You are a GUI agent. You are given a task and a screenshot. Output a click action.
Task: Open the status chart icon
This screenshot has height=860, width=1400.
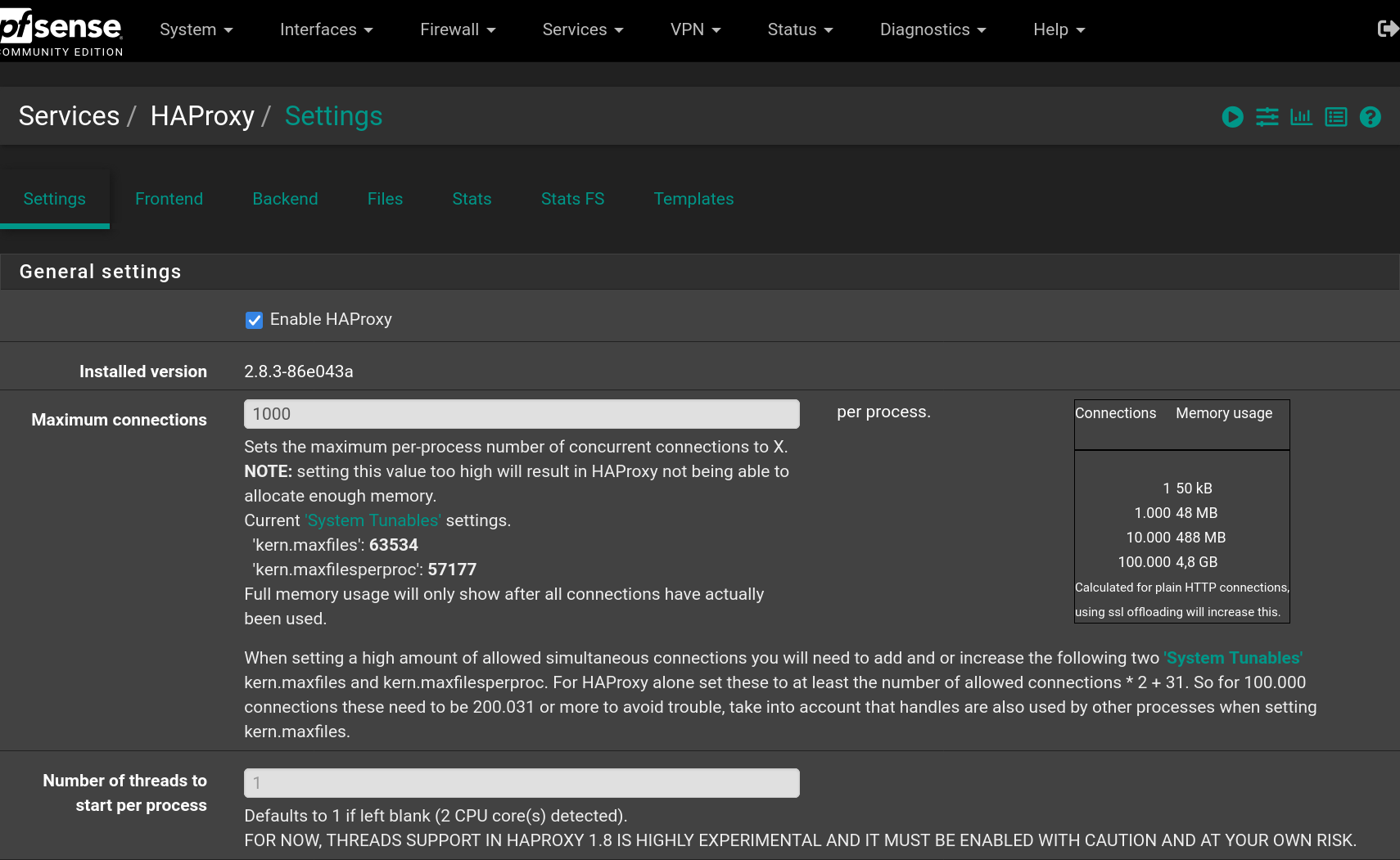click(x=1301, y=117)
